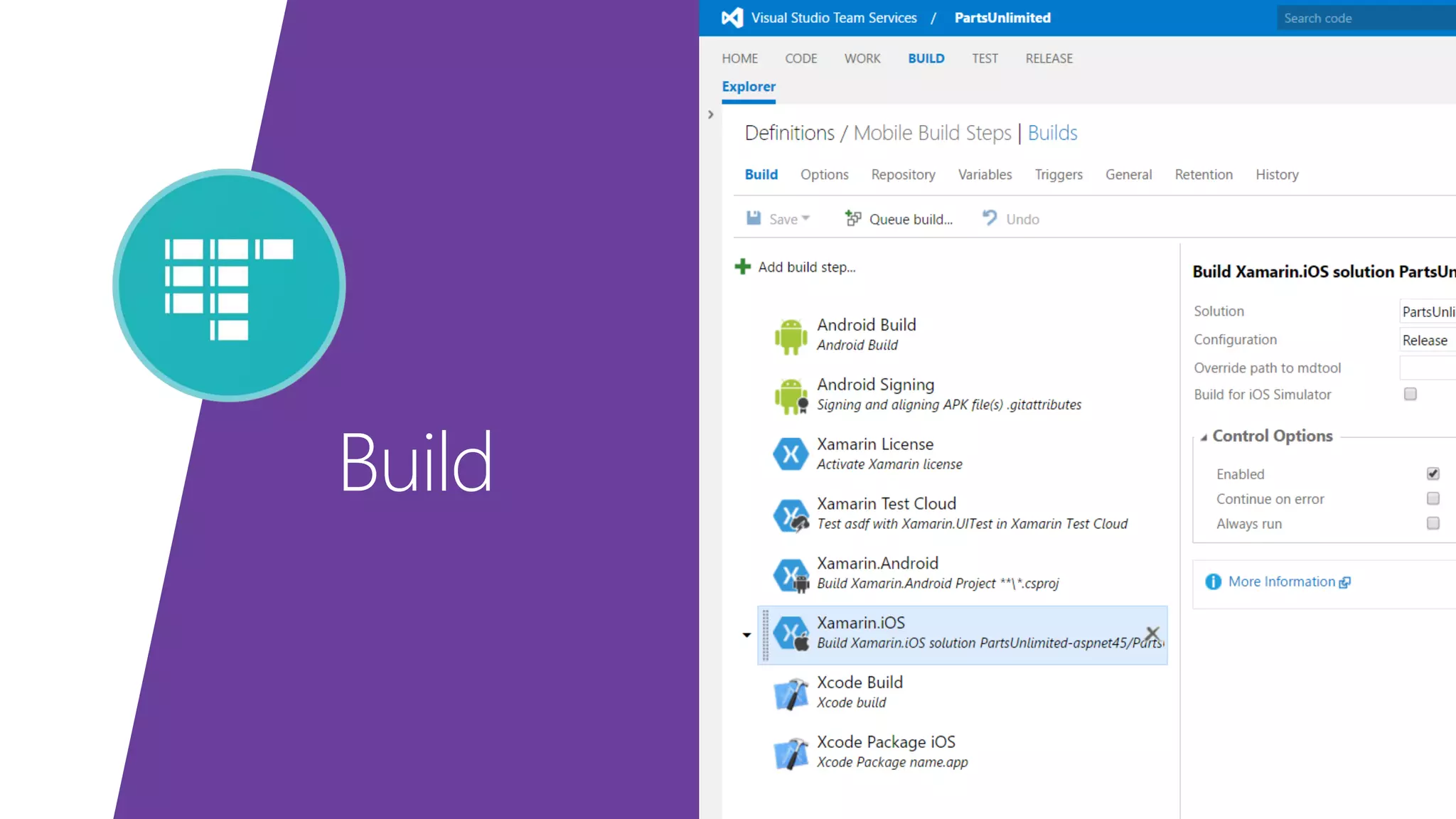
Task: Switch to the General tab
Action: click(x=1128, y=174)
